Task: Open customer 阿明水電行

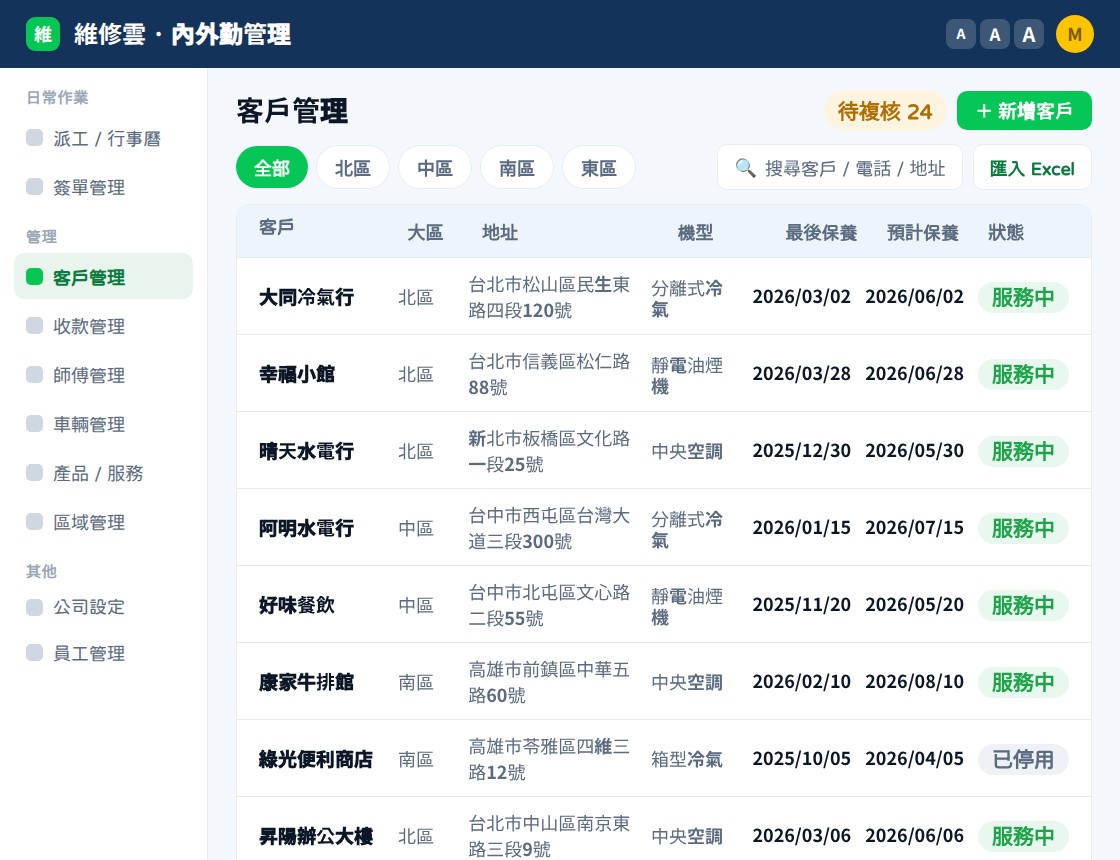Action: click(x=306, y=528)
